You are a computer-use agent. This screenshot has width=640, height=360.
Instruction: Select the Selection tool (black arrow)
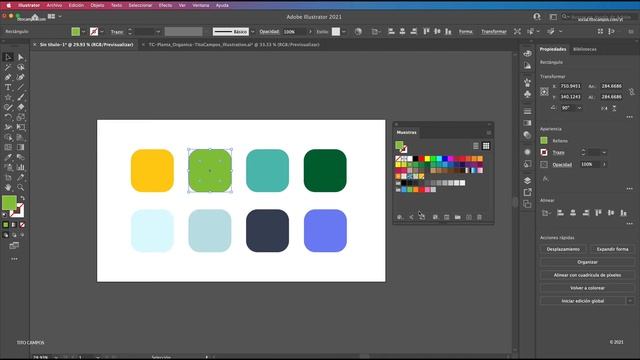click(8, 57)
